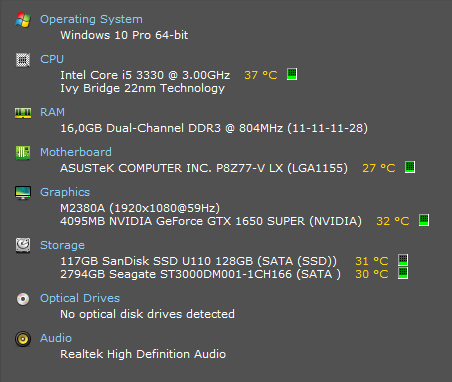Click the CPU temperature status indicator
Screen dimensions: 452x382
tap(292, 74)
